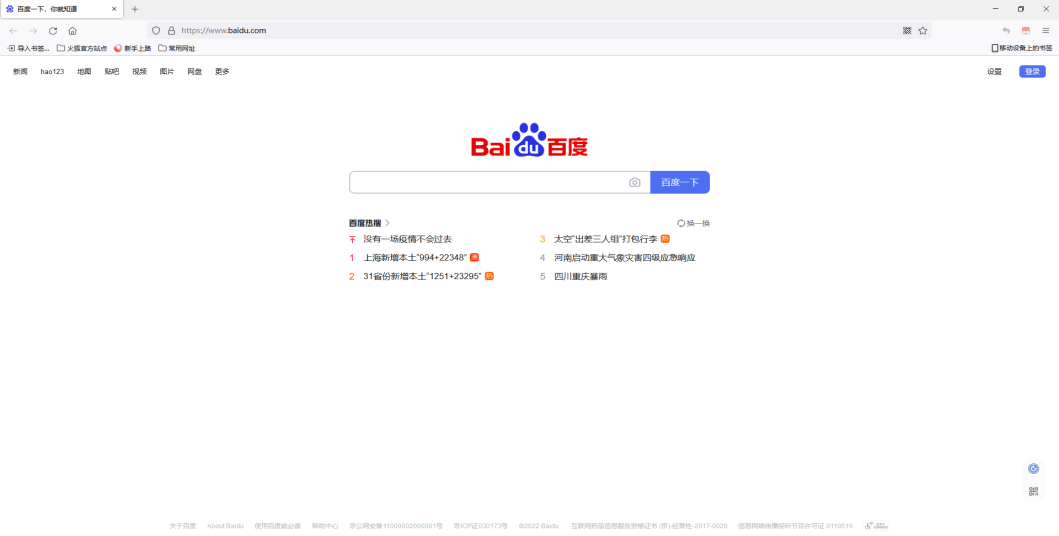The image size is (1059, 536).
Task: Open 京ICP证030173号 footer link
Action: pos(480,526)
